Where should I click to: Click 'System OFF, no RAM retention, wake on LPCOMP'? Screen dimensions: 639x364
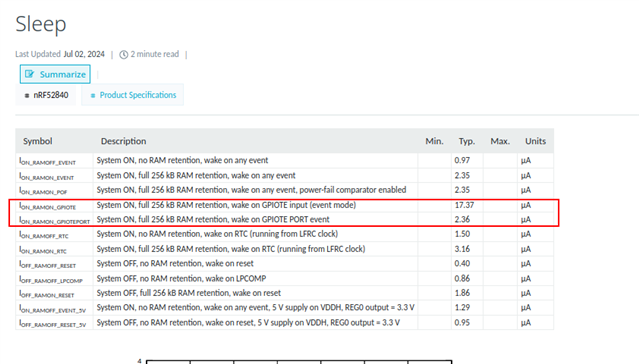tap(181, 278)
